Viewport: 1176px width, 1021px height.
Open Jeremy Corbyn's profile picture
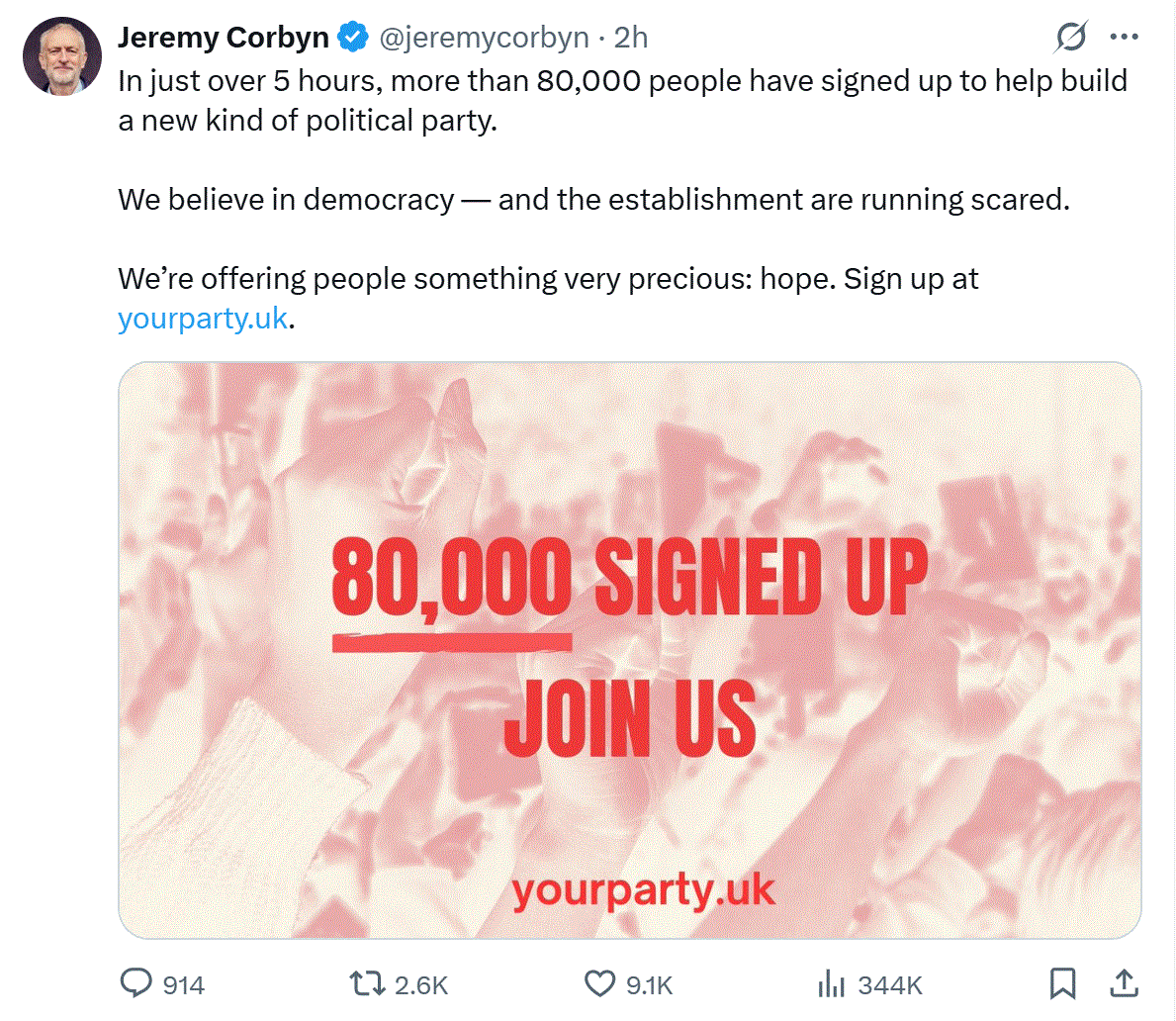[62, 56]
